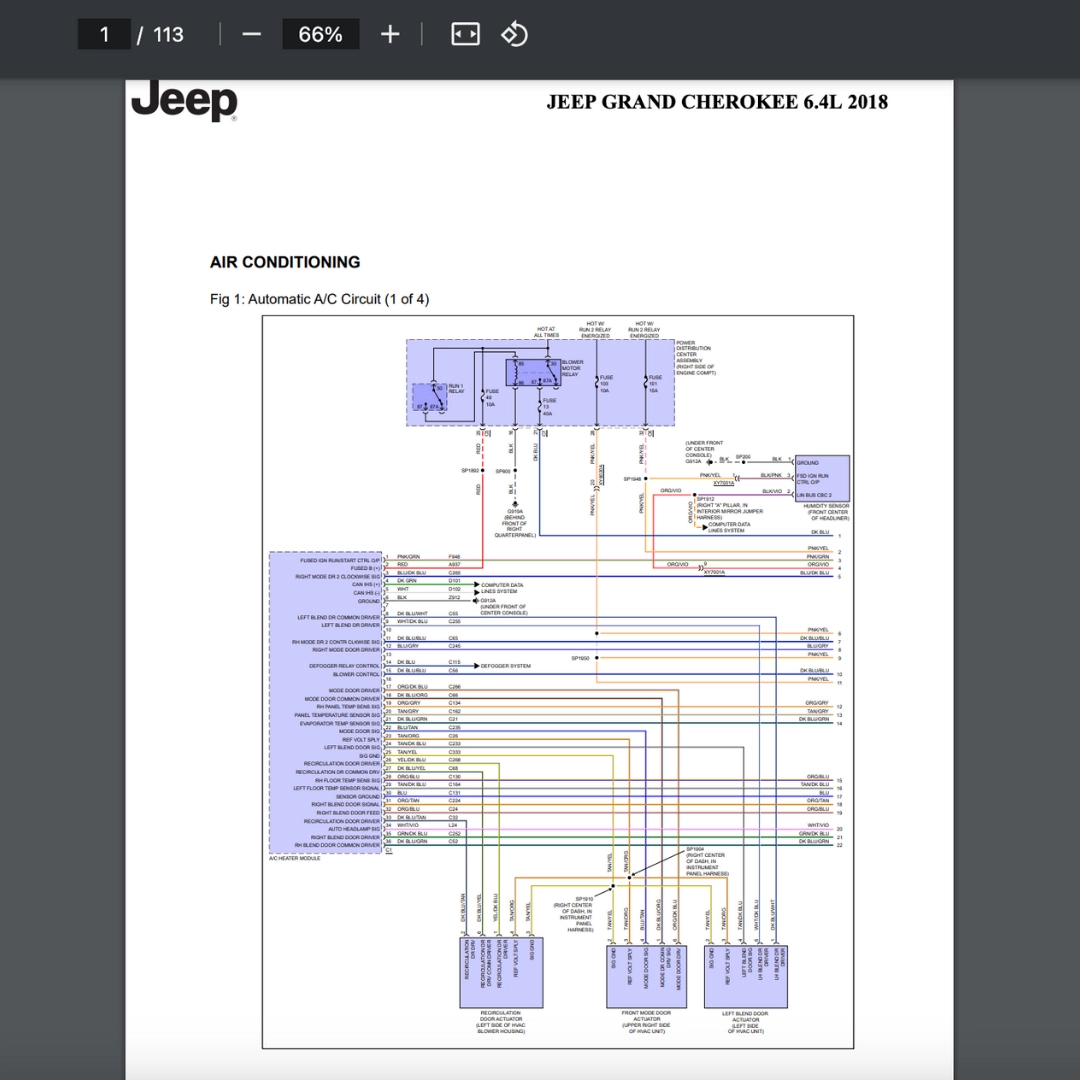Click the AIR CONDITIONING heading
The height and width of the screenshot is (1080, 1080).
285,262
